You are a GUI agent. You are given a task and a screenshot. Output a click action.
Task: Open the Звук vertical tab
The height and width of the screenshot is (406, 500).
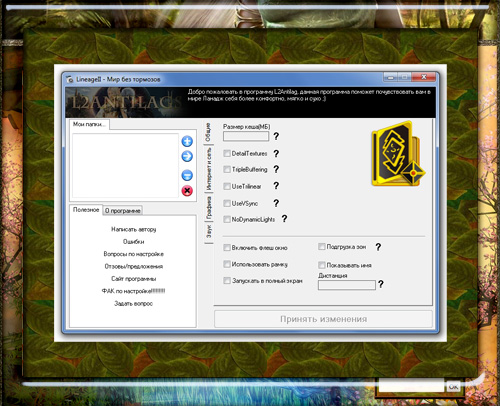click(209, 232)
